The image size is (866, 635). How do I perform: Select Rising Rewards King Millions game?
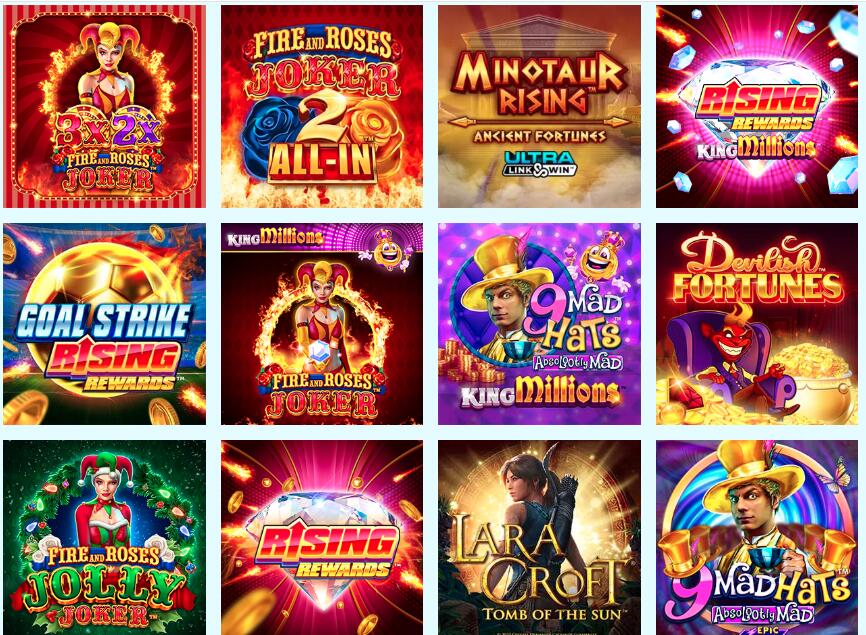coord(757,107)
